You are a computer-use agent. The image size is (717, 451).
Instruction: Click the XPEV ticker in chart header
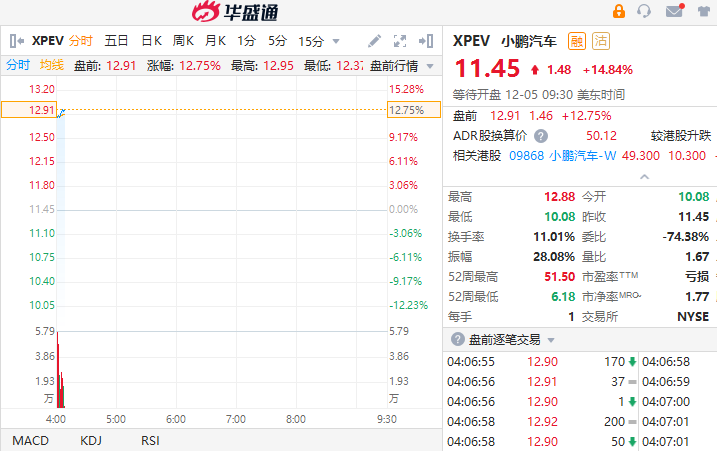pyautogui.click(x=48, y=41)
